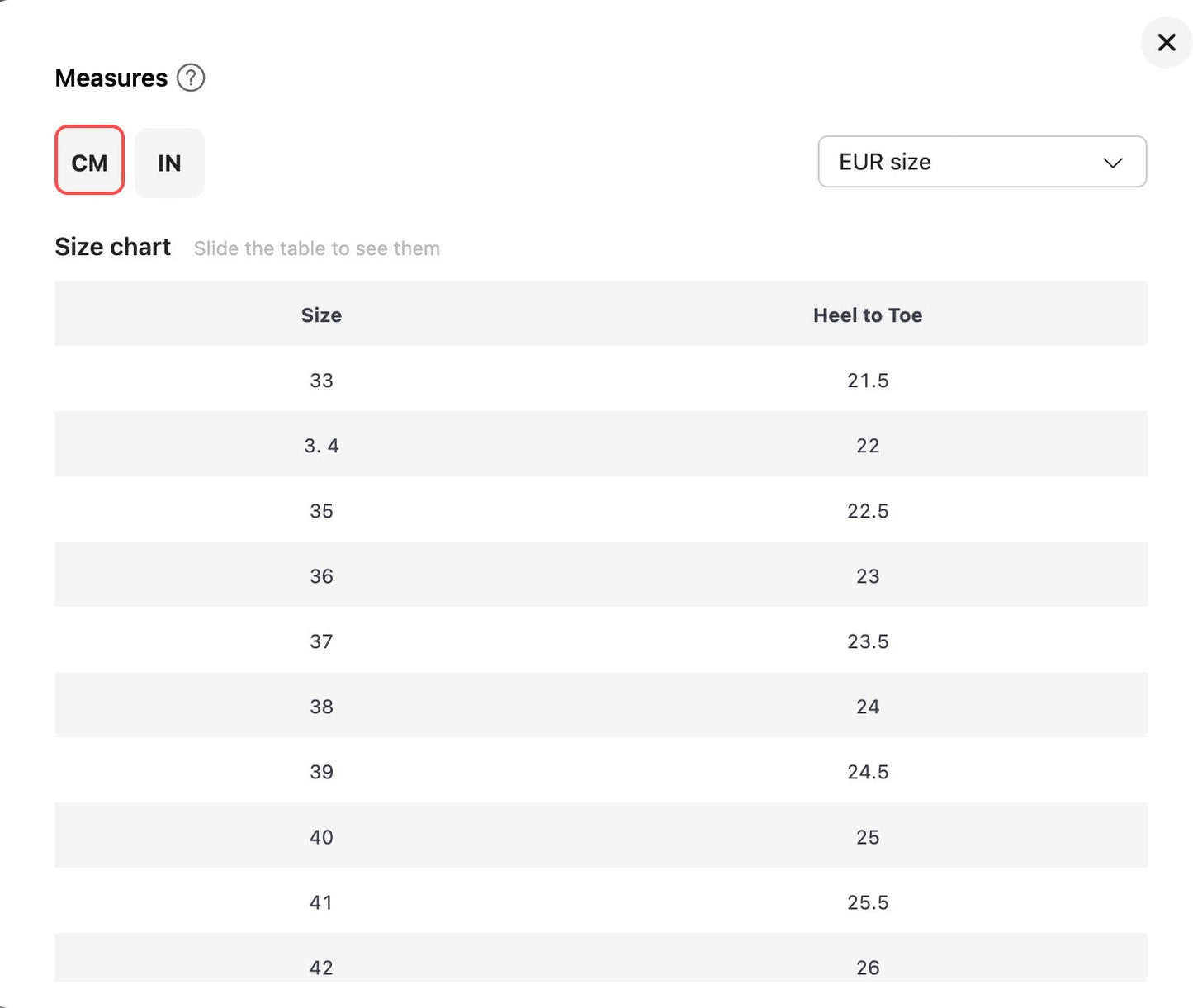Select size 40 in the chart
The height and width of the screenshot is (1008, 1193).
321,837
